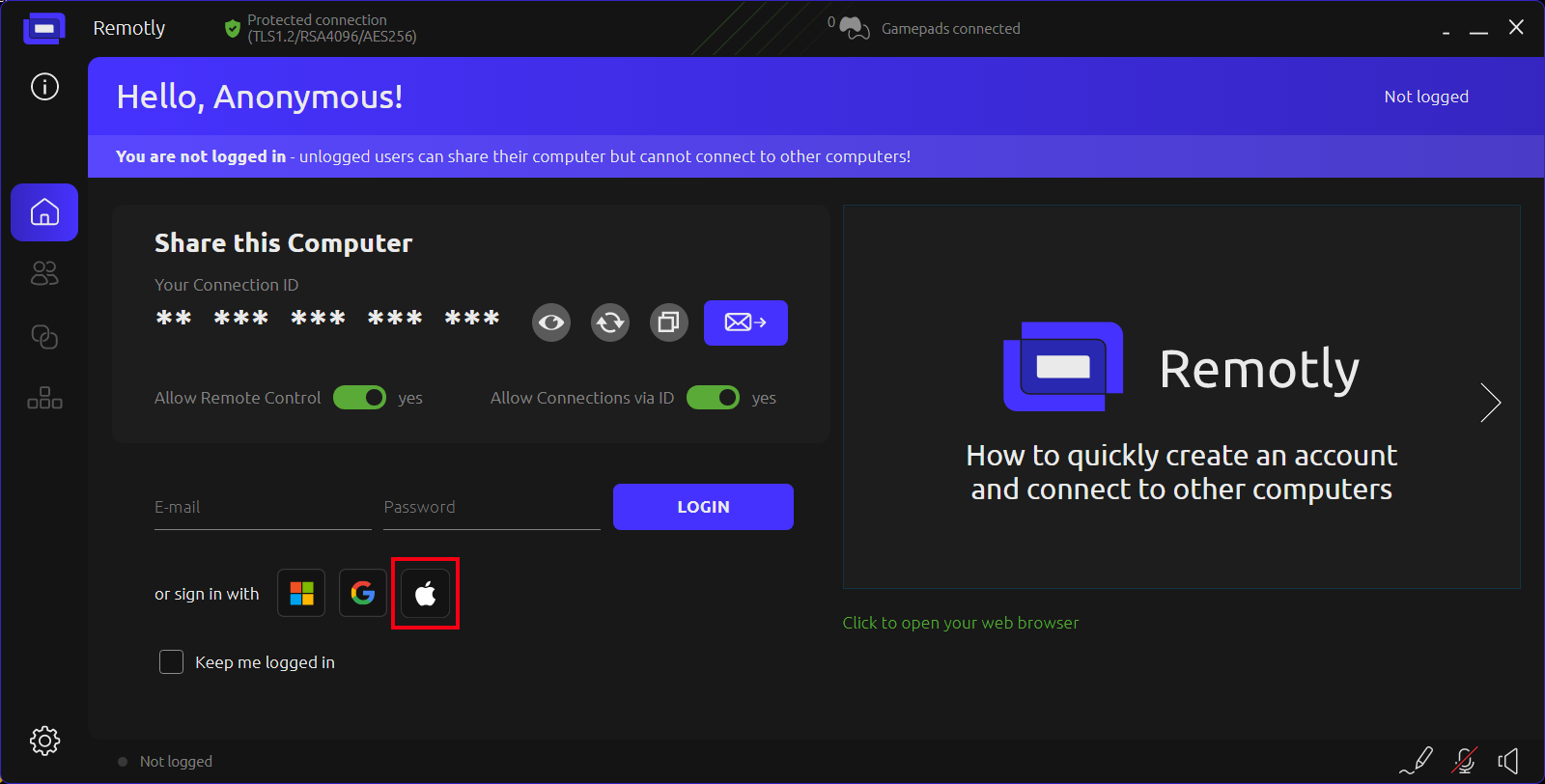Regenerate the Connection ID with refresh icon

pyautogui.click(x=610, y=322)
